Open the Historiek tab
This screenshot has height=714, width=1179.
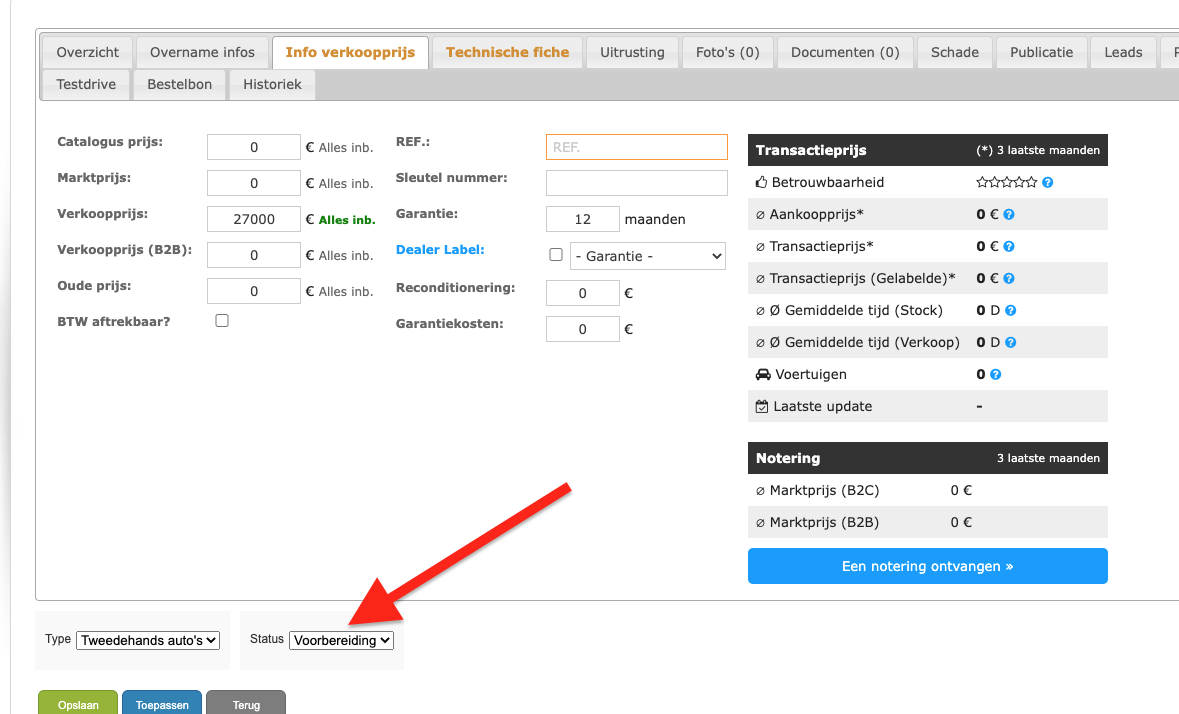pyautogui.click(x=272, y=85)
